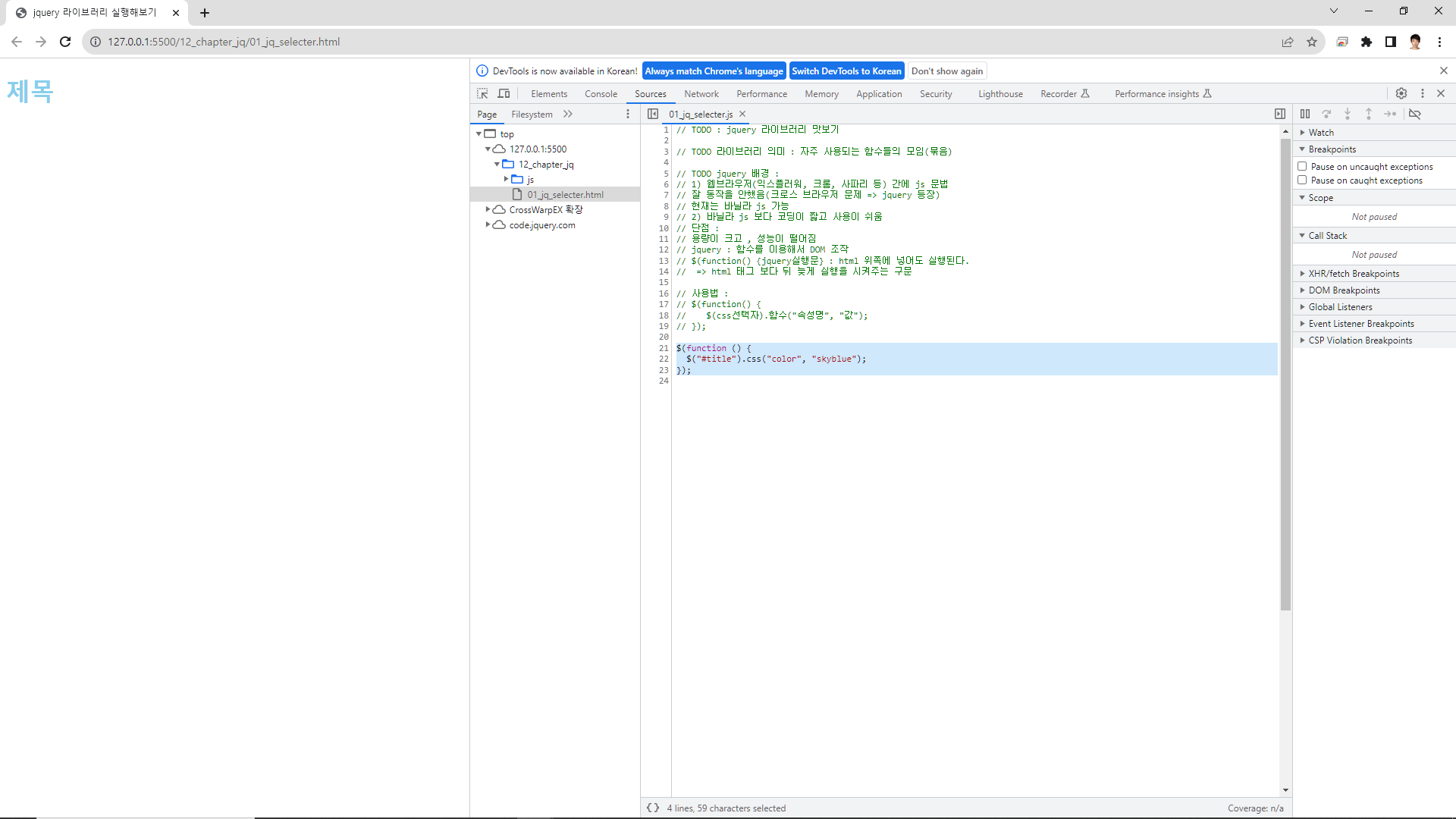Enable Pause on uncaught exceptions
1456x819 pixels.
click(1302, 166)
